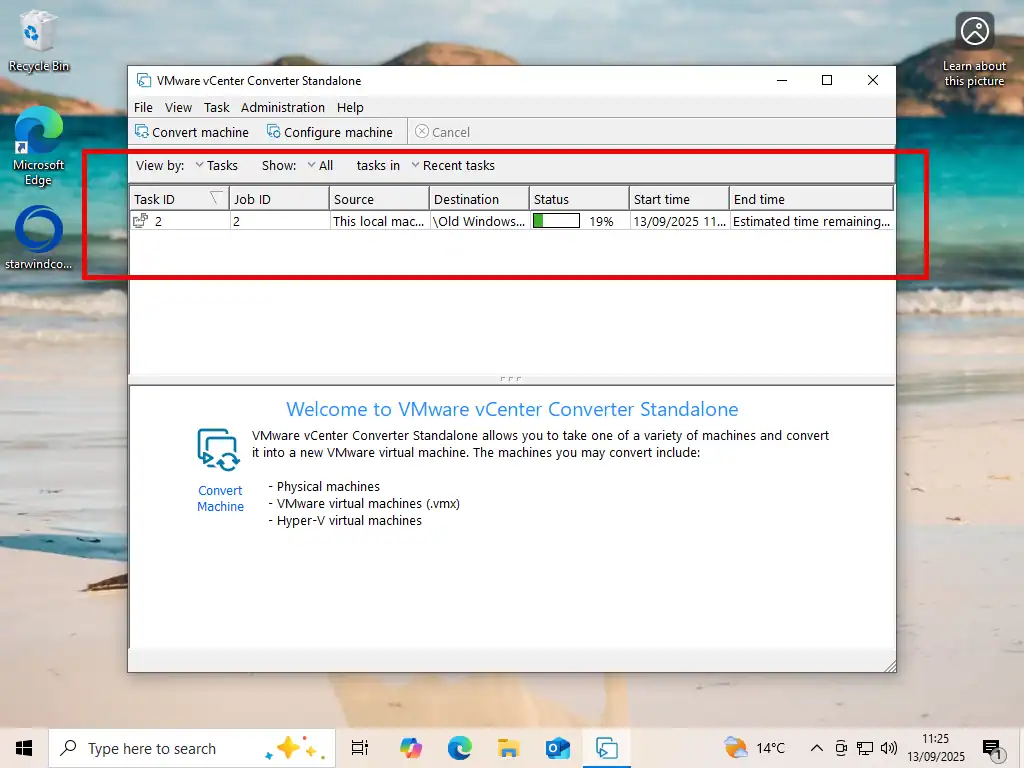
Task: Open the Windows Start menu
Action: [x=24, y=748]
